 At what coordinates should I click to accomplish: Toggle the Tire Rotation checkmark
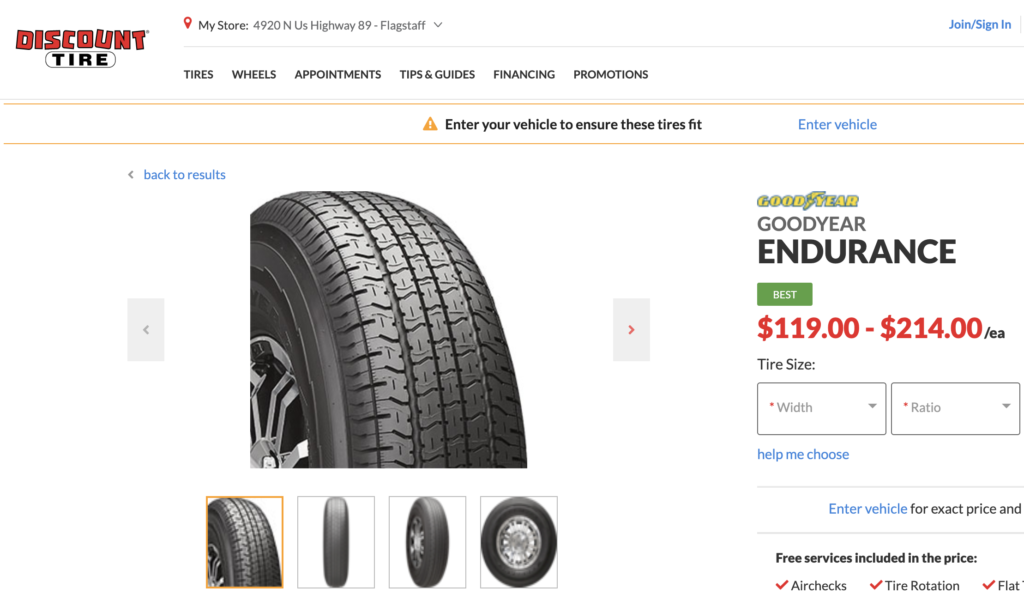point(879,585)
